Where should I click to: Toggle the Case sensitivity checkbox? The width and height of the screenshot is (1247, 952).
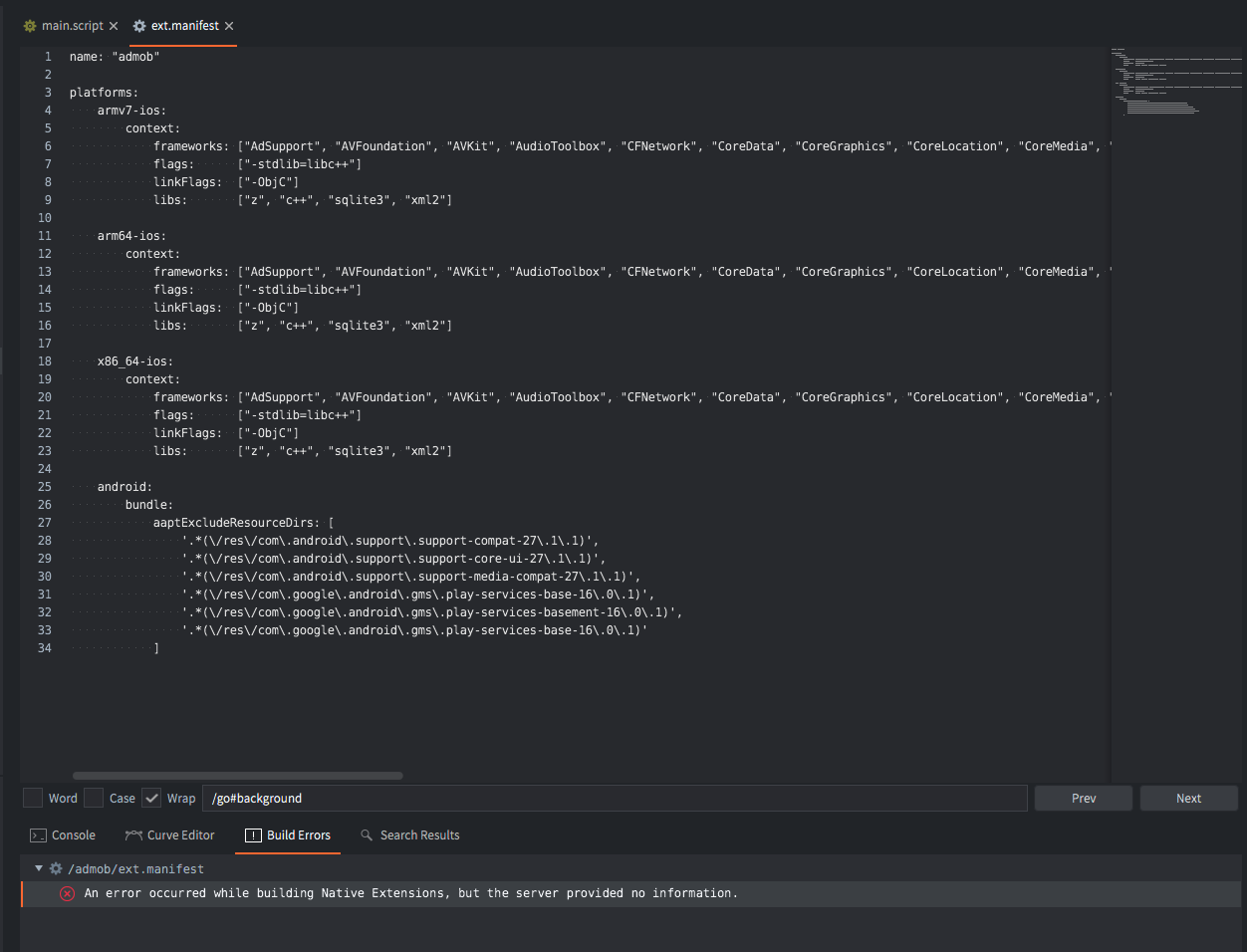[94, 798]
